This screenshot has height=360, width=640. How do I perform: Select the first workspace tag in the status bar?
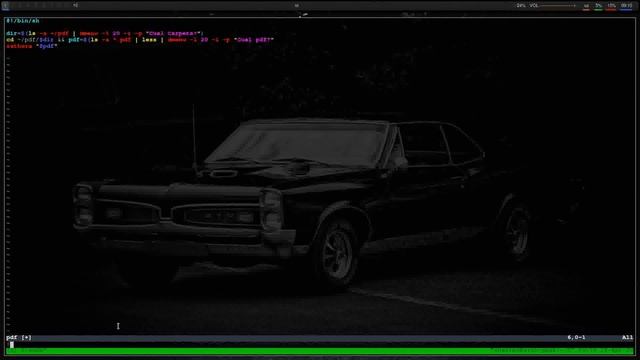click(5, 6)
